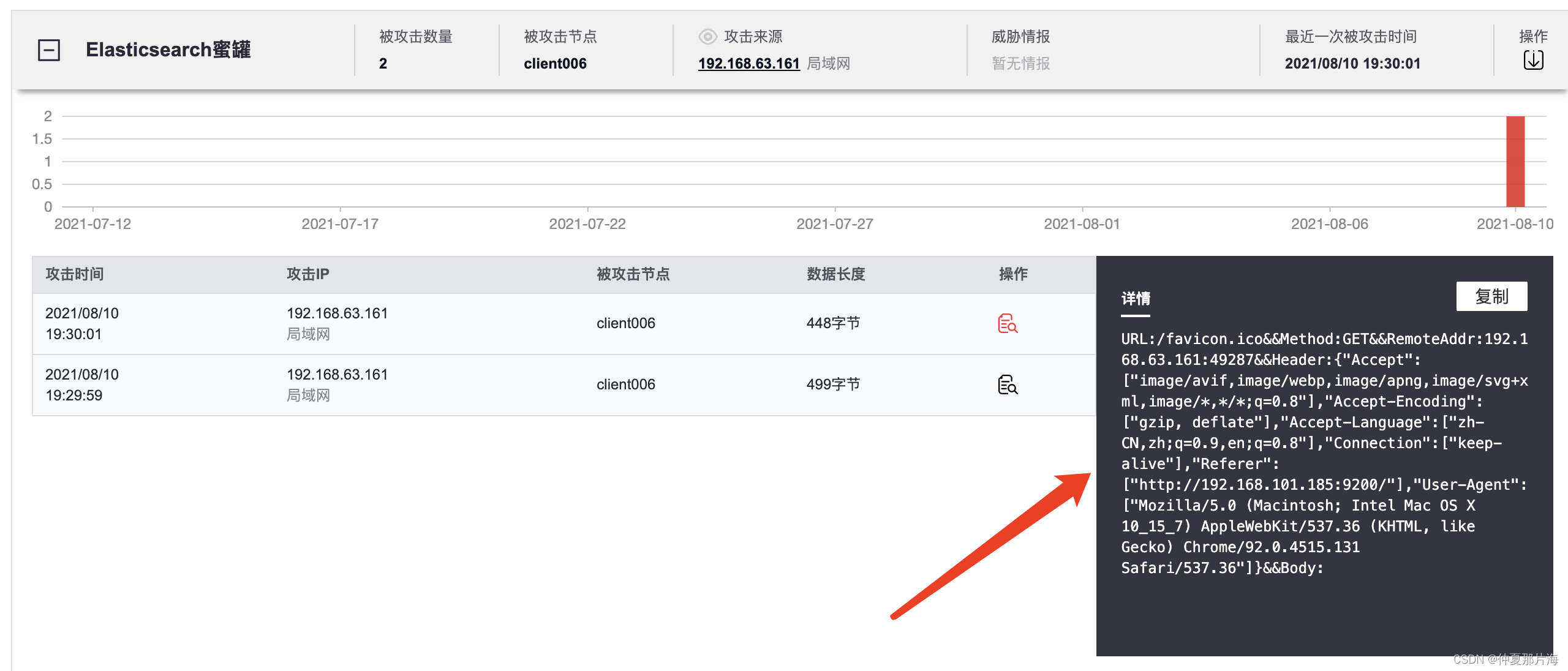1568x671 pixels.
Task: Download via the 操作 arrow icon in header
Action: click(1533, 60)
